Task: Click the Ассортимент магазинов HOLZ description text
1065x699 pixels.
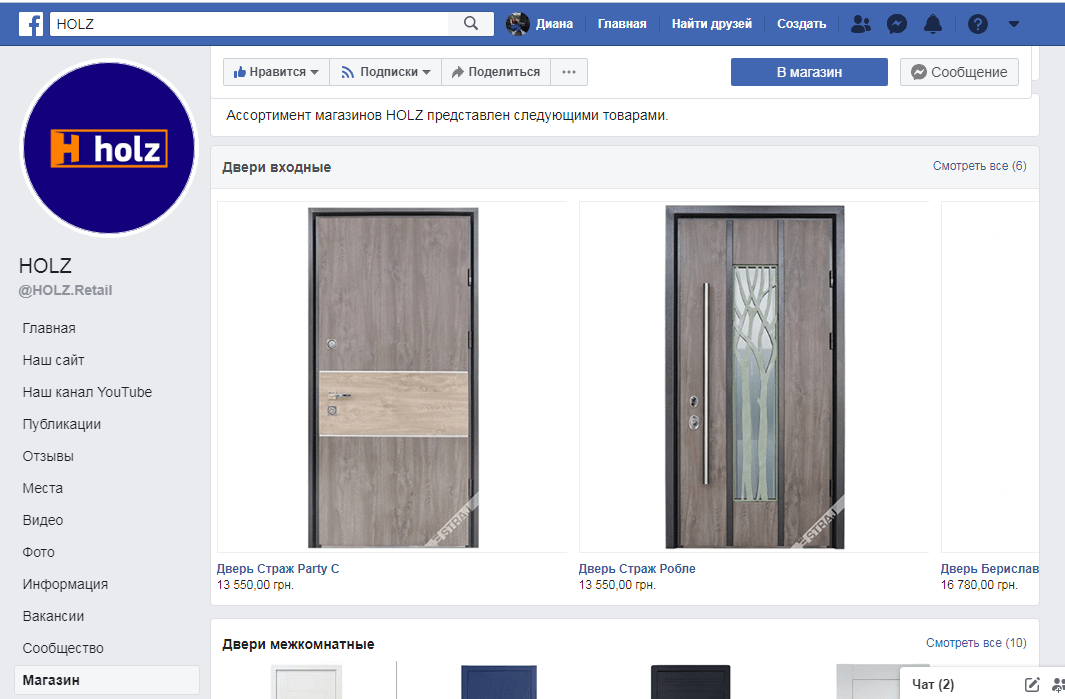Action: tap(447, 115)
